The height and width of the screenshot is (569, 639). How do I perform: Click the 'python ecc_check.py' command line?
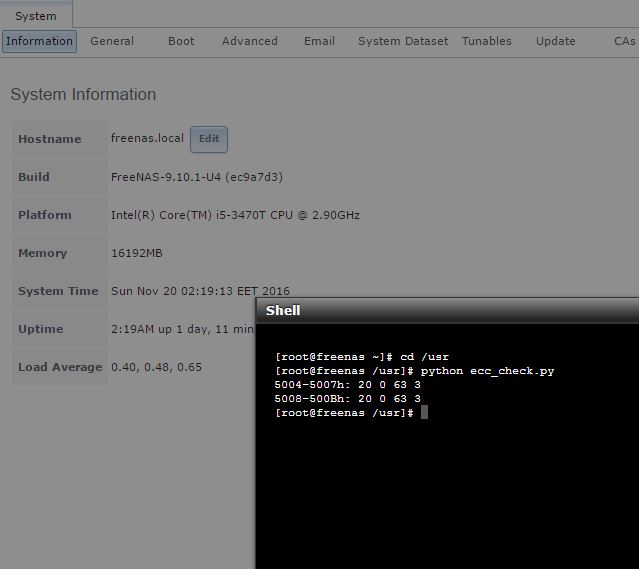coord(415,371)
